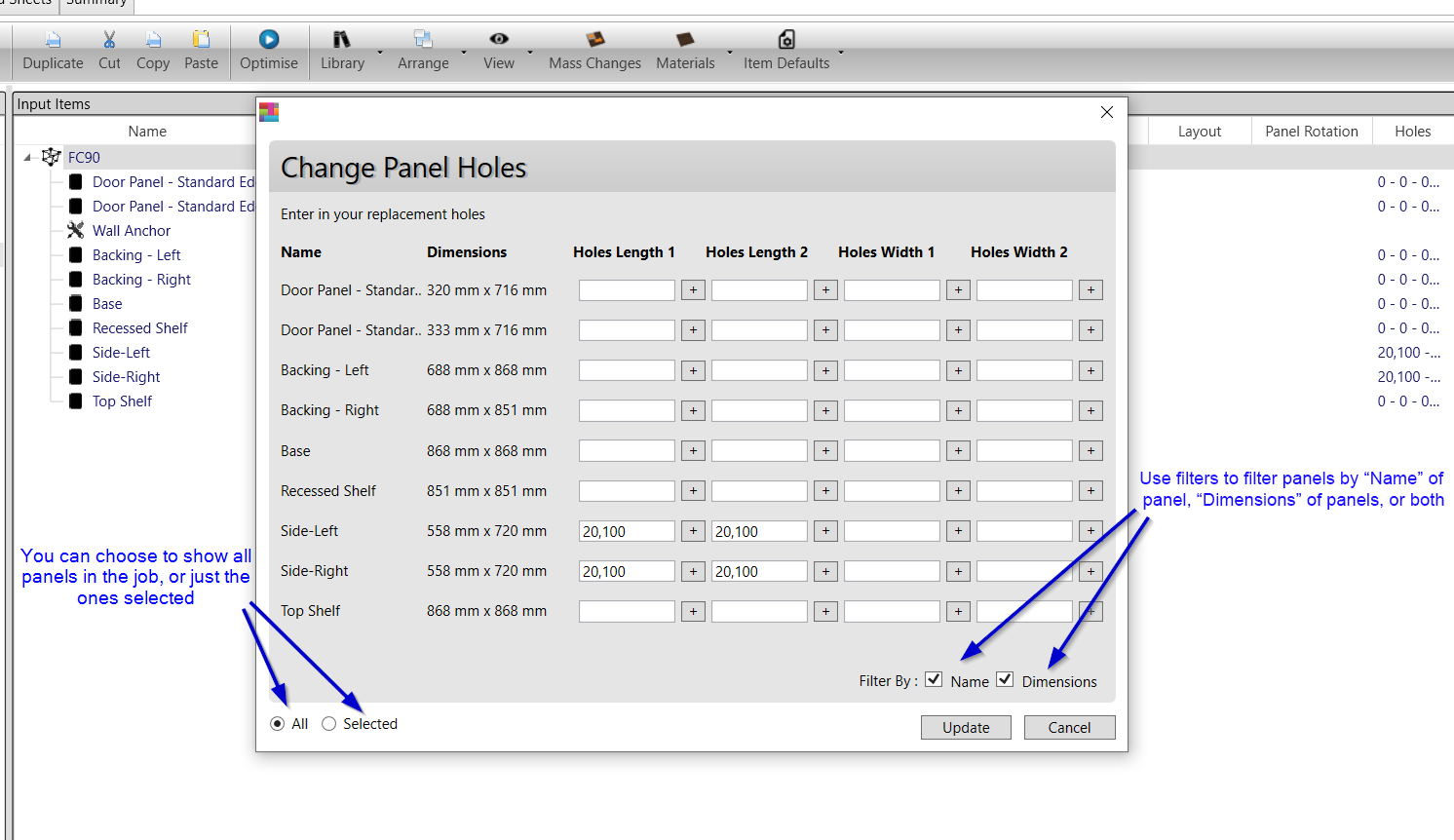Click the Cancel button
This screenshot has height=840, width=1454.
tap(1069, 727)
